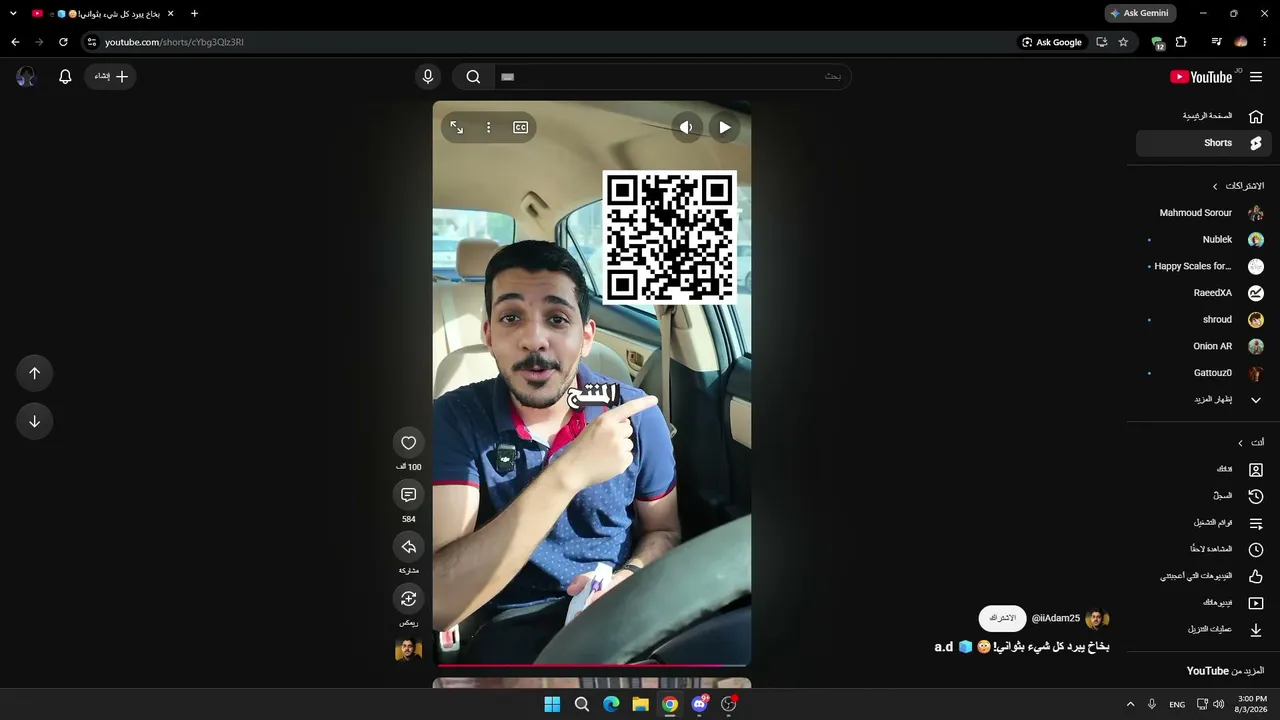Go back in Chrome browser

click(x=15, y=42)
